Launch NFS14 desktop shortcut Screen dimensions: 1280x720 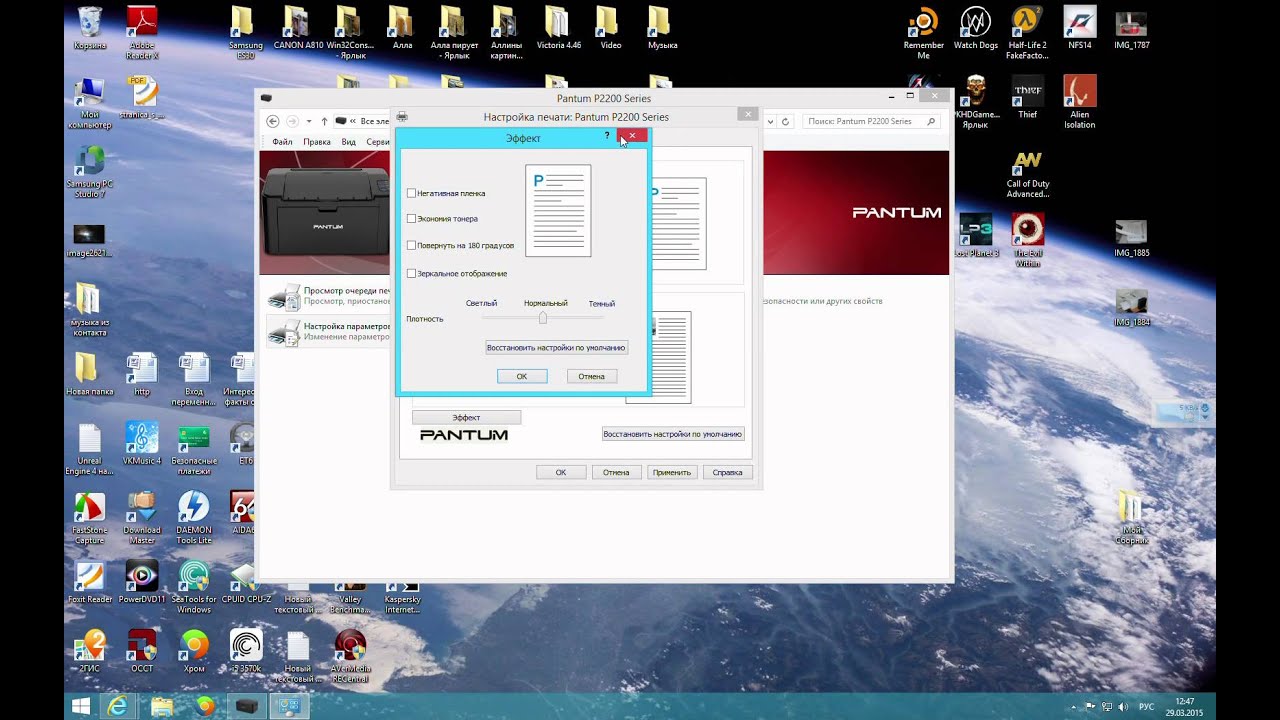1079,28
